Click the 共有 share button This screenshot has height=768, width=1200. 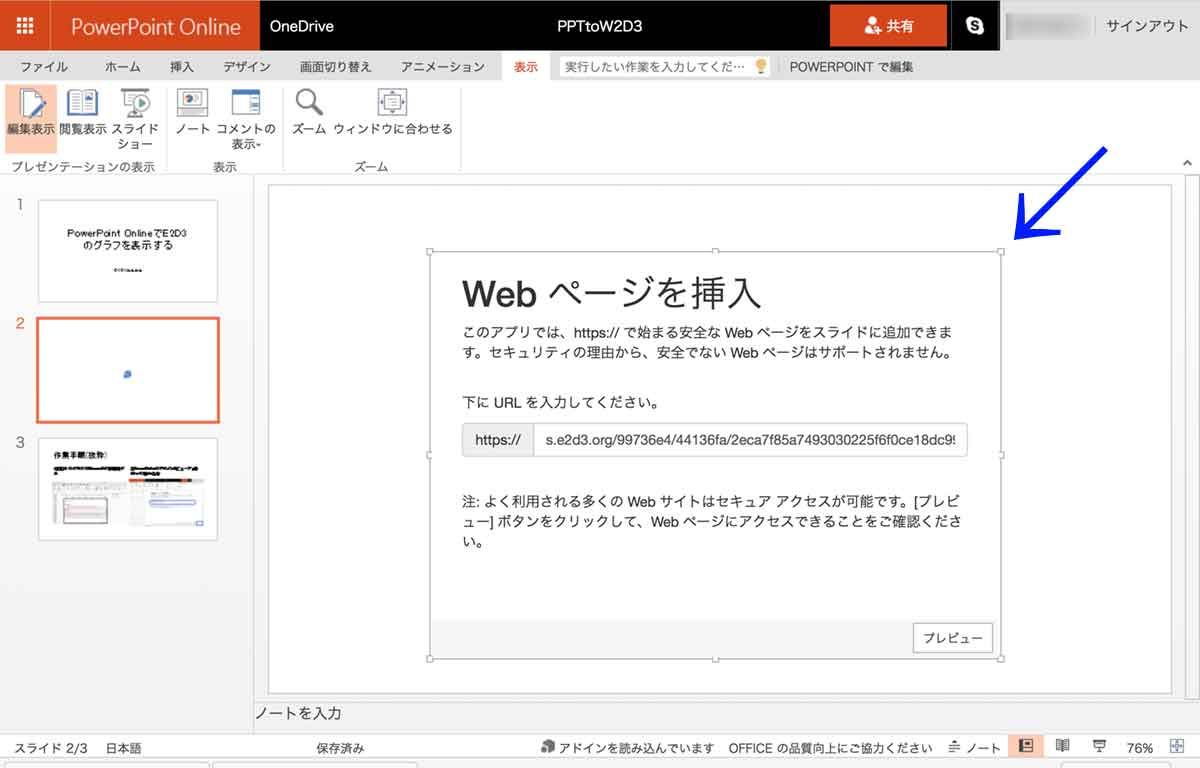point(889,26)
